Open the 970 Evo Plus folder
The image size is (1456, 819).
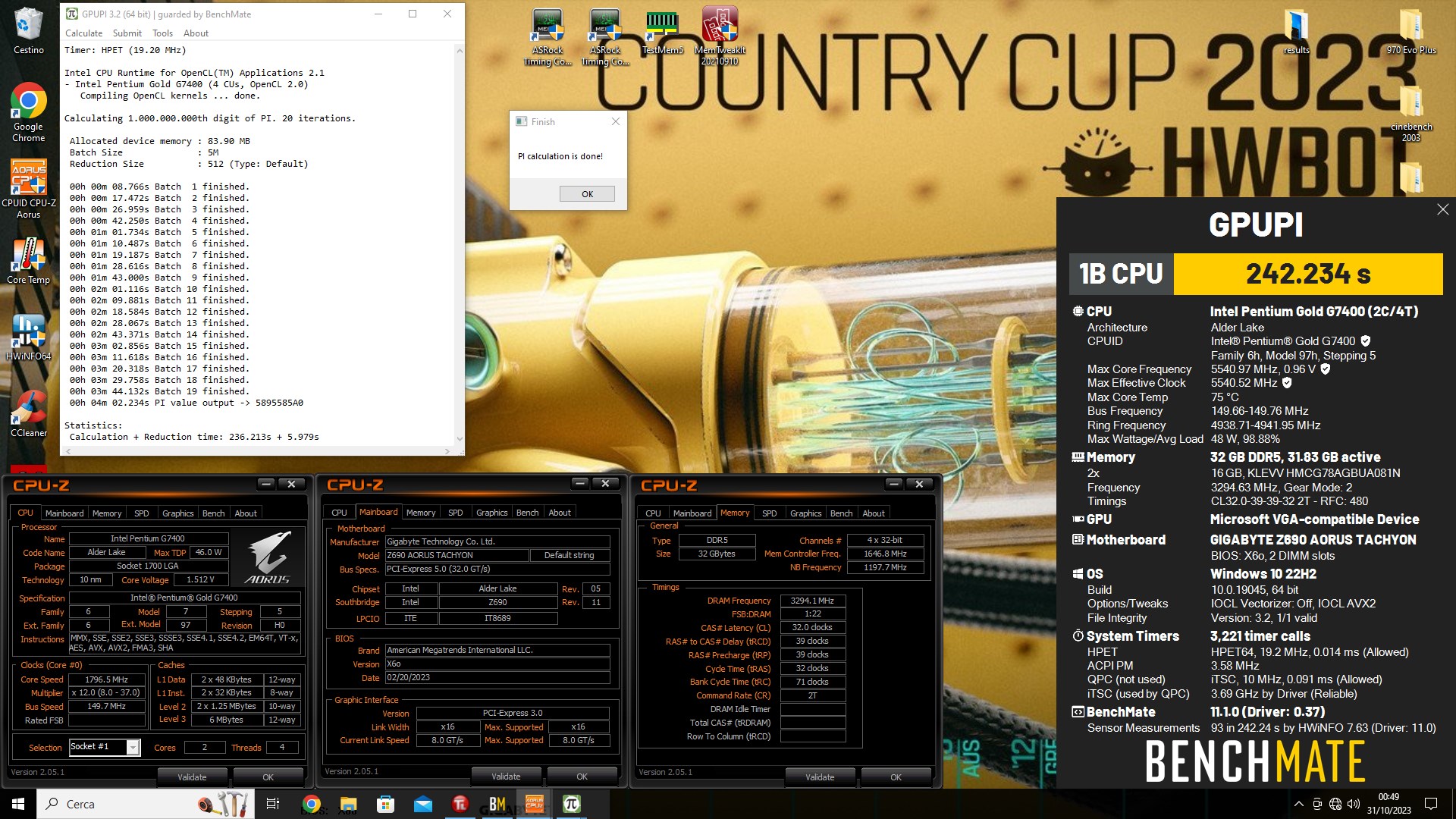[x=1411, y=32]
